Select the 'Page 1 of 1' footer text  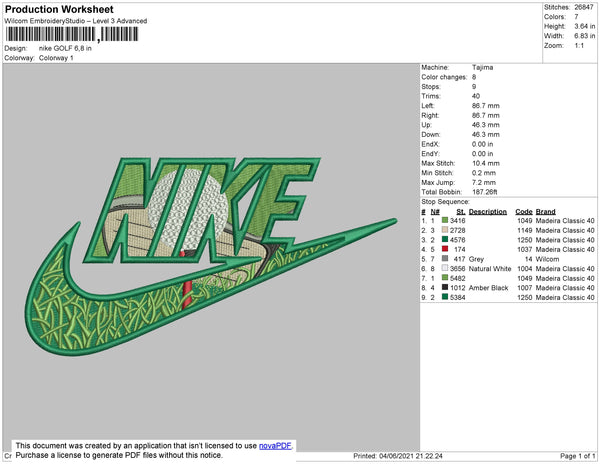click(577, 456)
